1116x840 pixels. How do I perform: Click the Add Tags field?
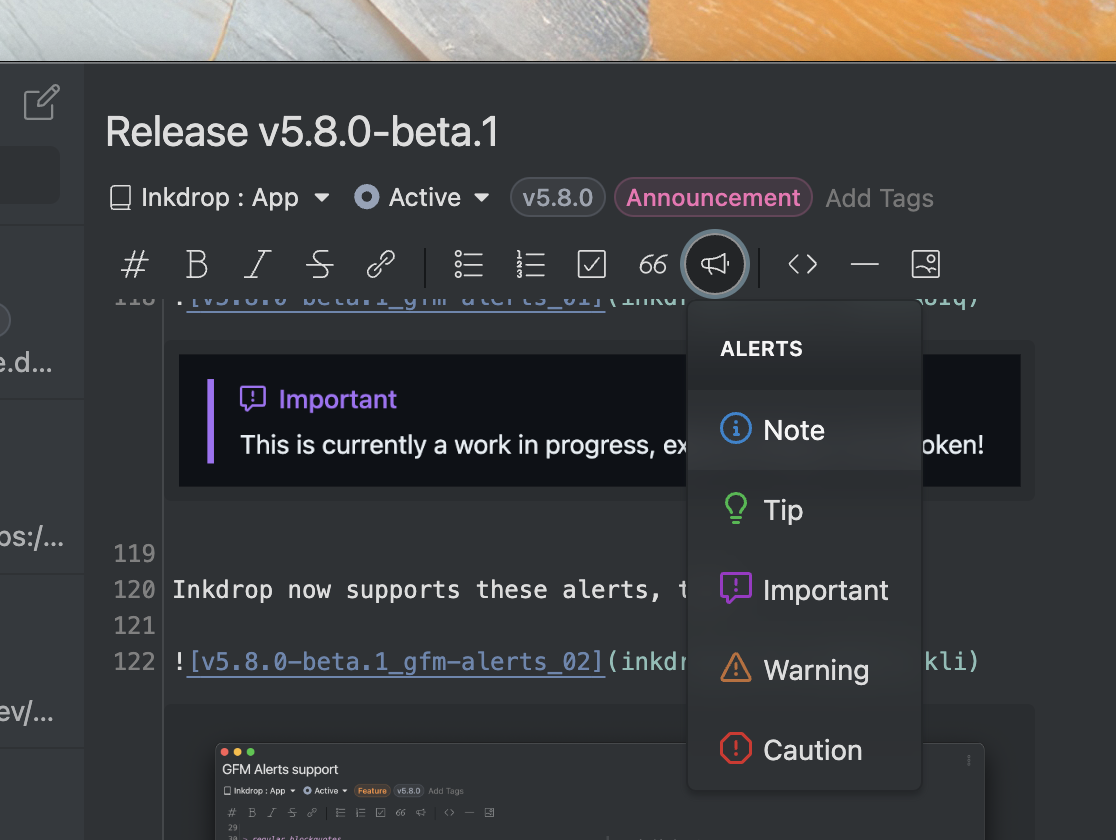pyautogui.click(x=879, y=198)
